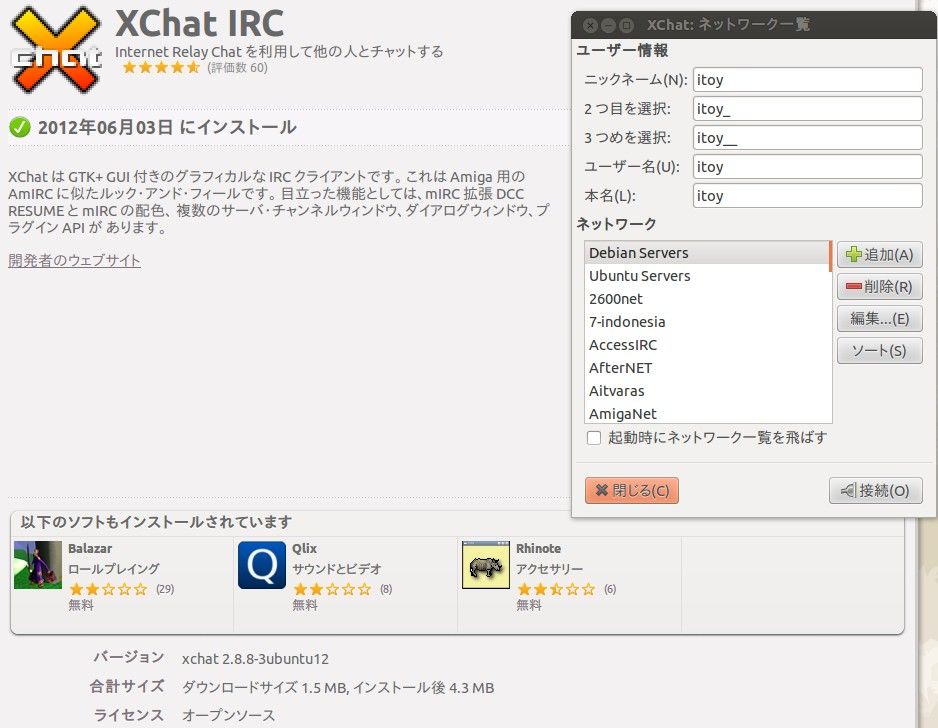938x728 pixels.
Task: Click the XChat five-star rating
Action: (161, 68)
